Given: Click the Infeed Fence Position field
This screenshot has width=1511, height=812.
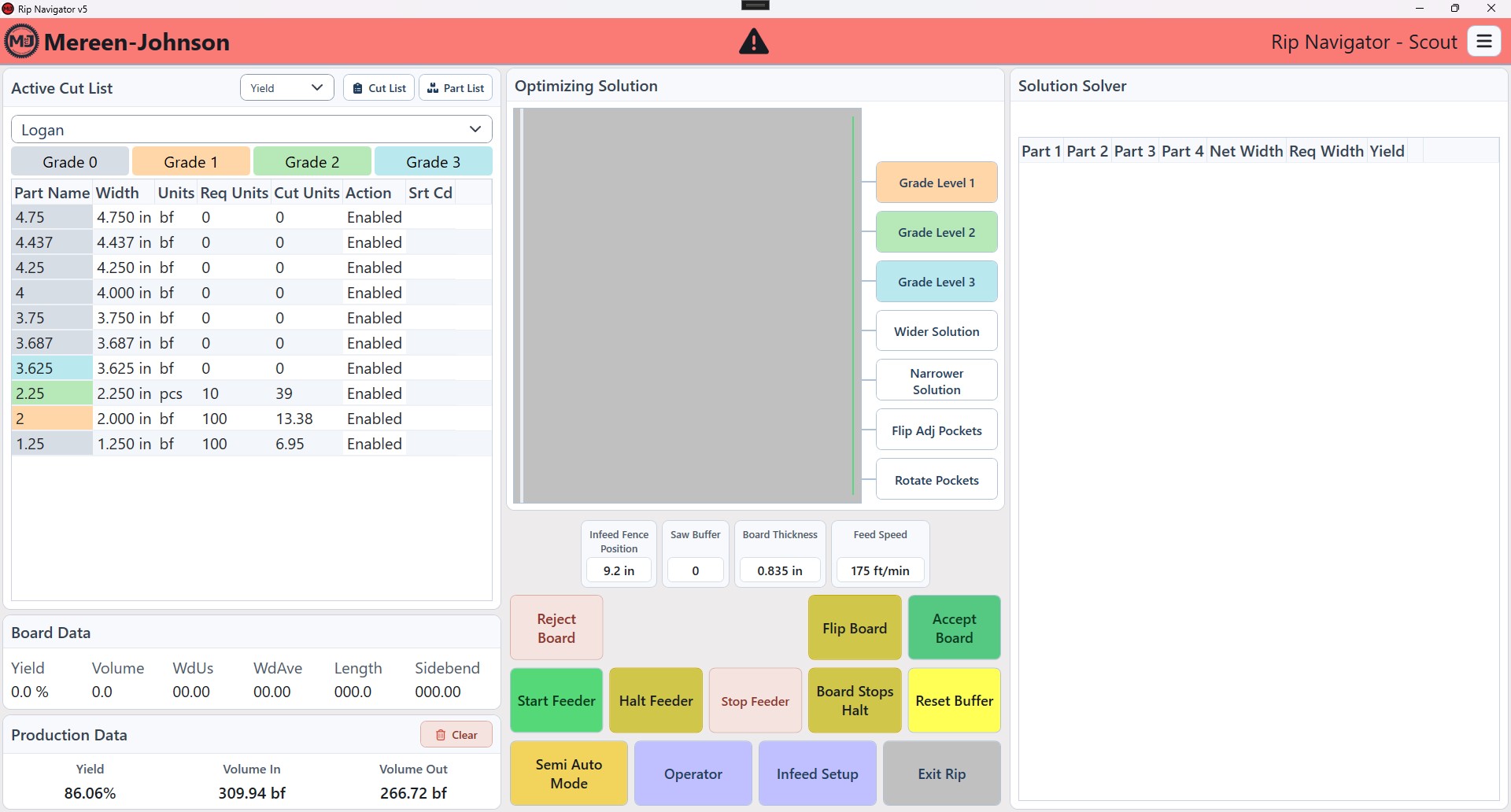Looking at the screenshot, I should 619,570.
